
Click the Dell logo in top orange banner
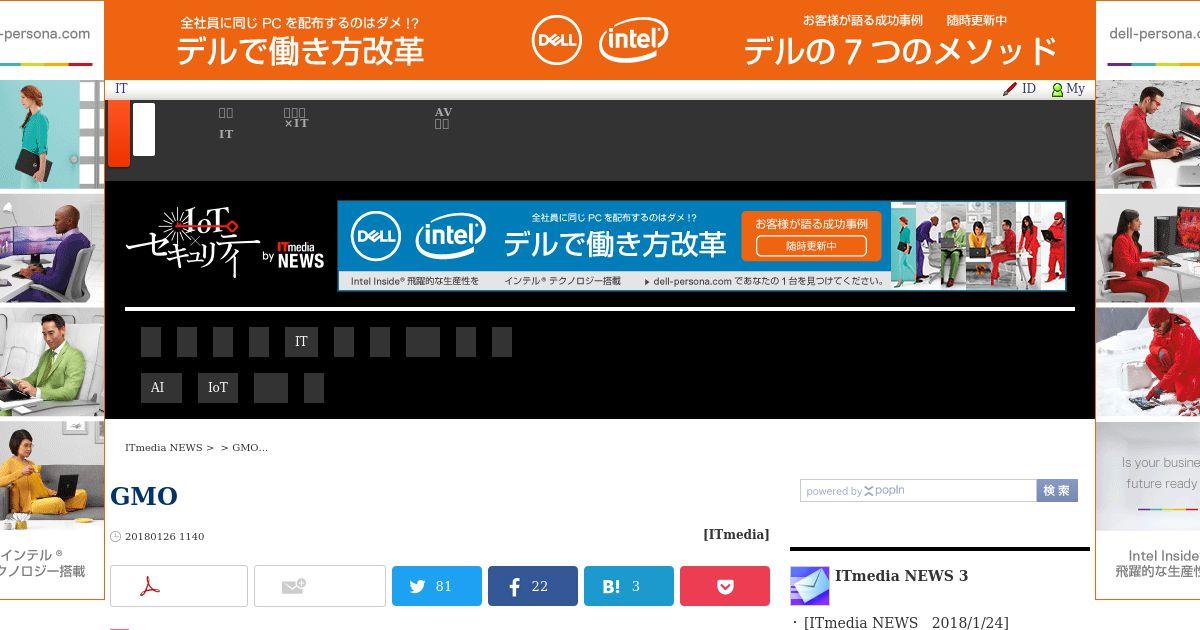557,40
